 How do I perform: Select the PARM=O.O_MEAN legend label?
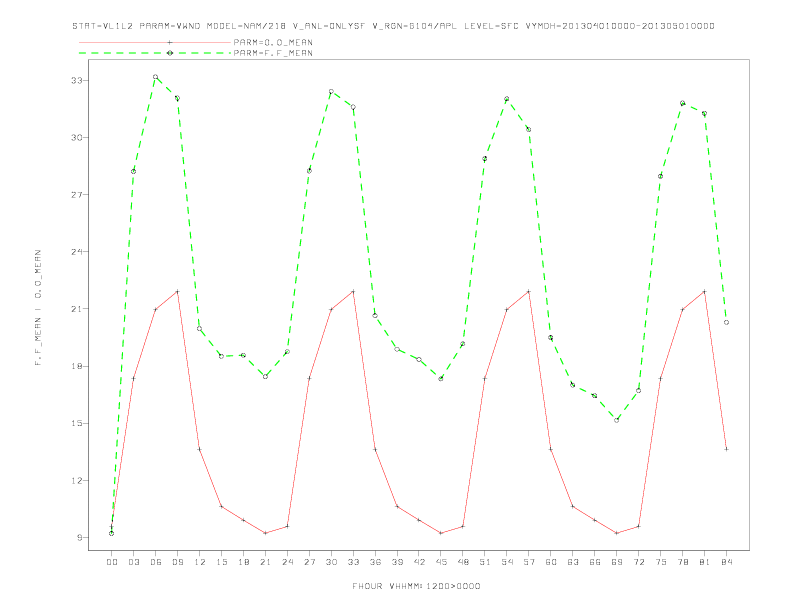pyautogui.click(x=273, y=42)
